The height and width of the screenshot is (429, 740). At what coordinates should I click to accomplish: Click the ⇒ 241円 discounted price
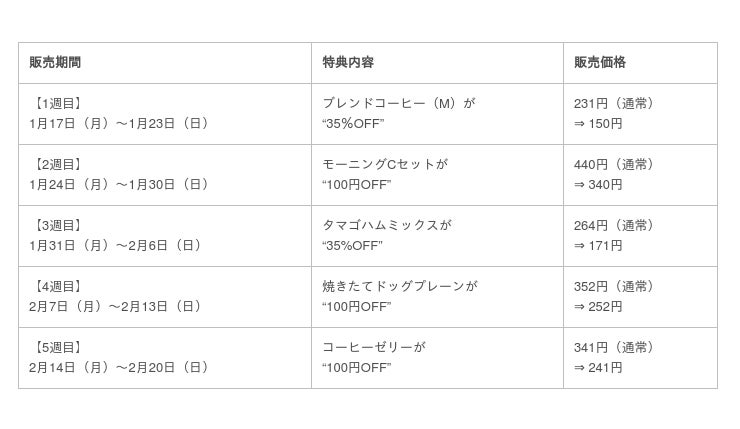point(598,368)
